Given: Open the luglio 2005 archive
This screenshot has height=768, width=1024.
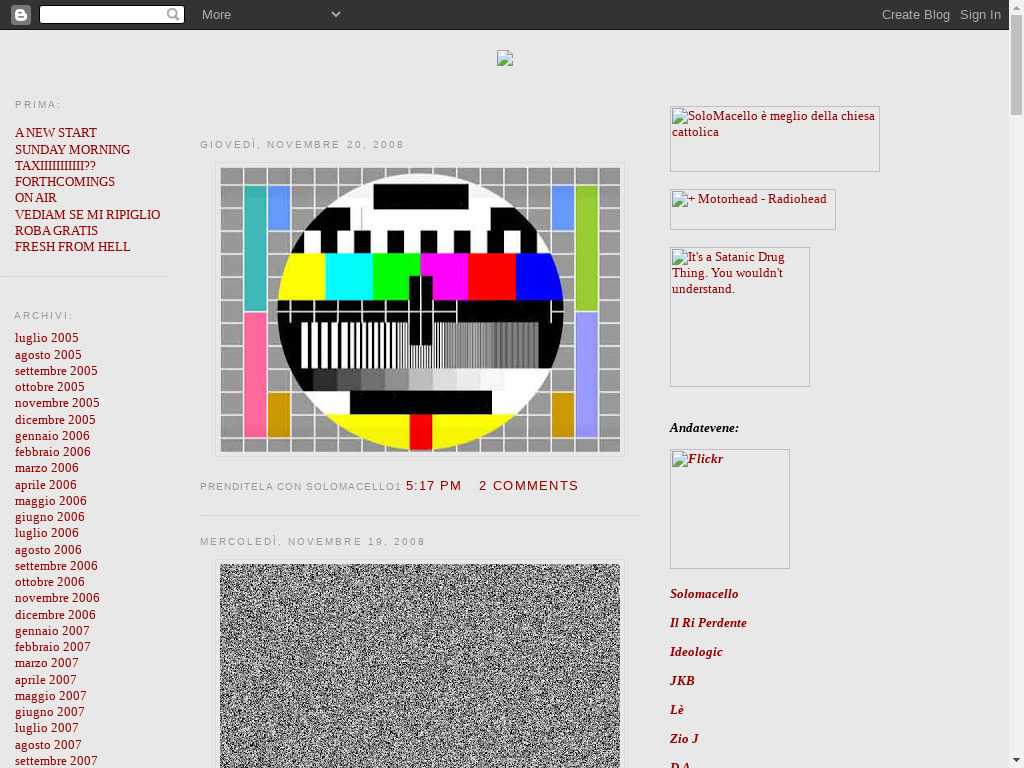Looking at the screenshot, I should click(46, 338).
